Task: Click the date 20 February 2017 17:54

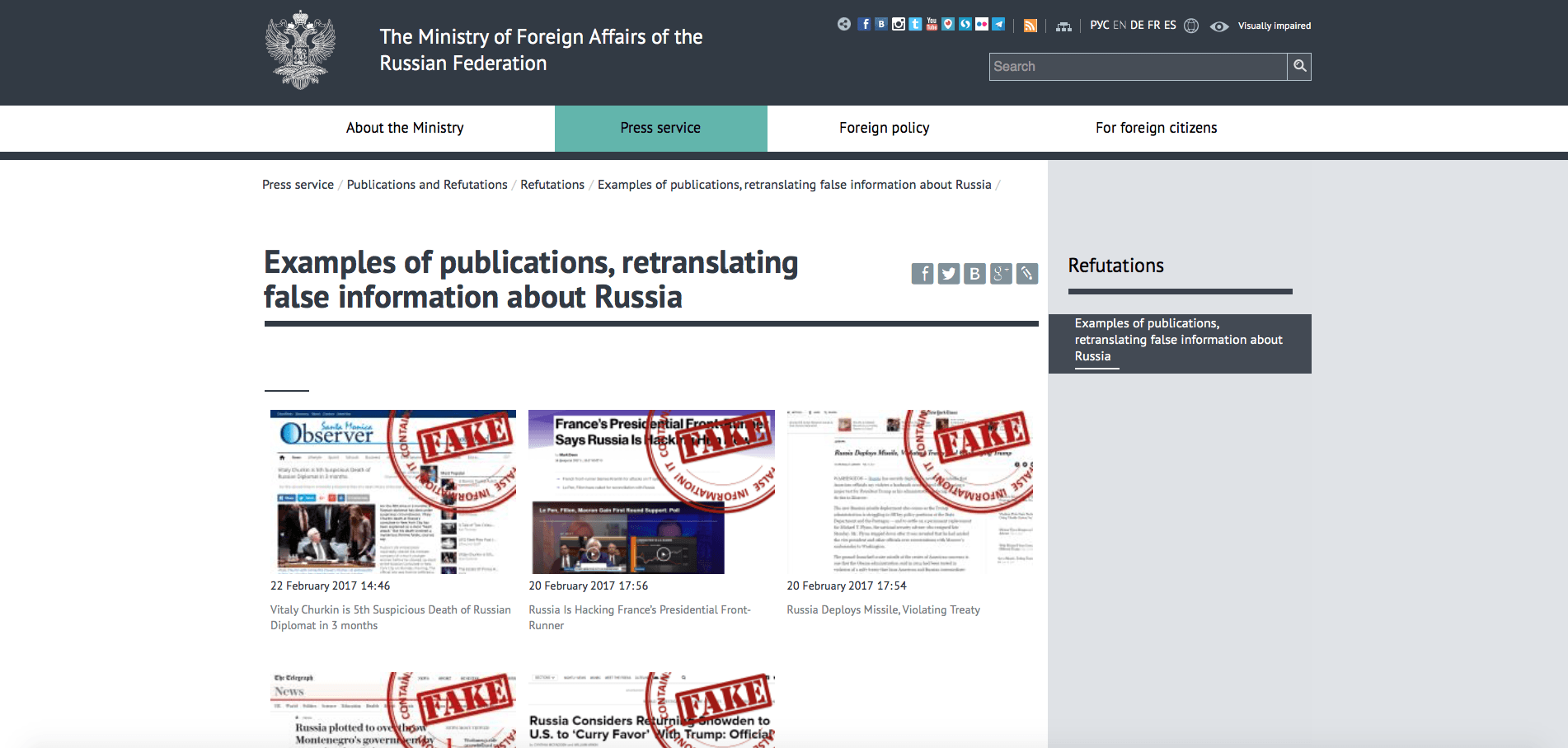Action: pos(846,586)
